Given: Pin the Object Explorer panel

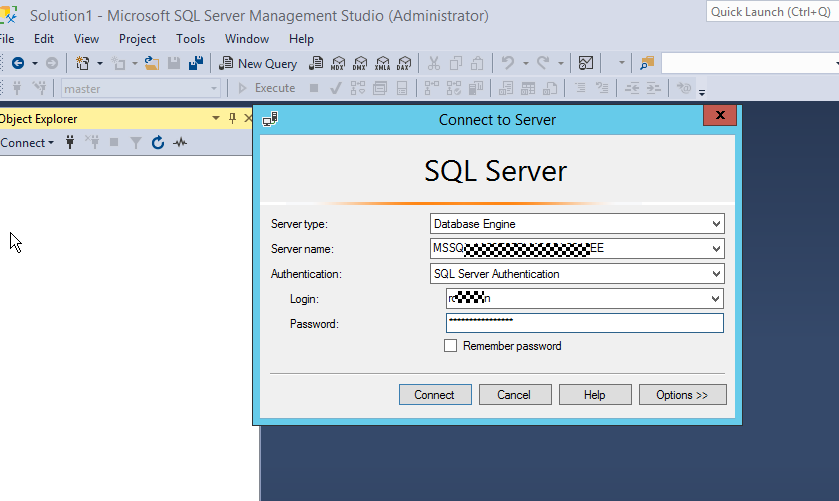Looking at the screenshot, I should click(x=232, y=118).
